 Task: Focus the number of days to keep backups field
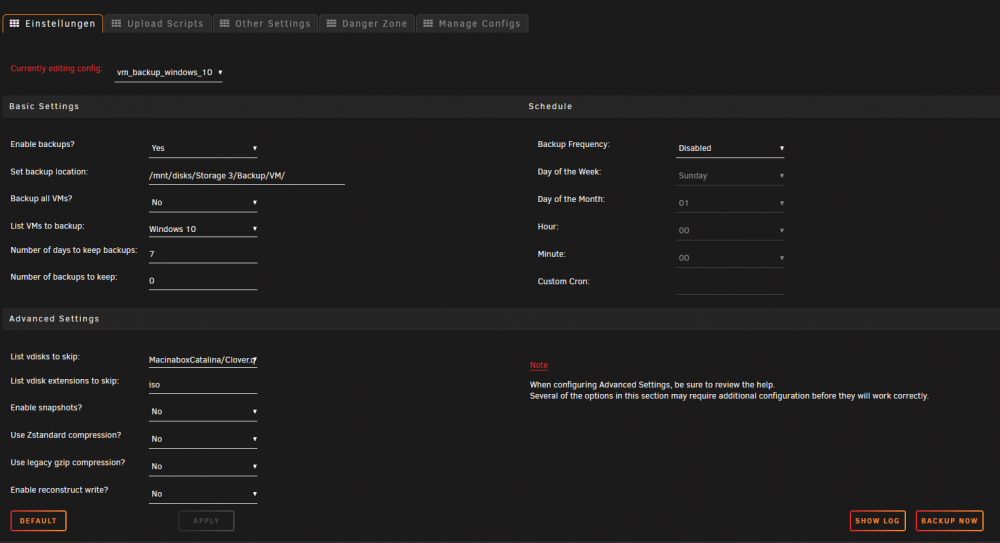point(203,254)
